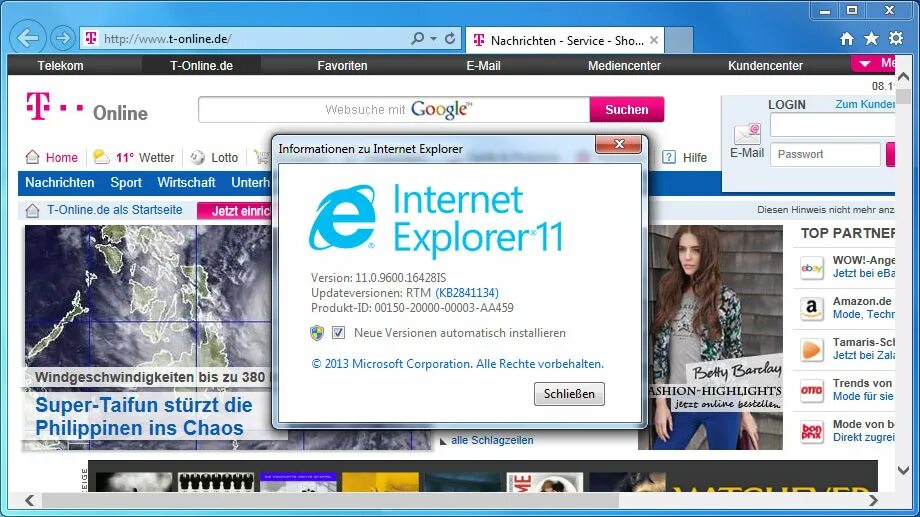
Task: Click the horizontal scrollbar thumb
Action: (x=330, y=500)
